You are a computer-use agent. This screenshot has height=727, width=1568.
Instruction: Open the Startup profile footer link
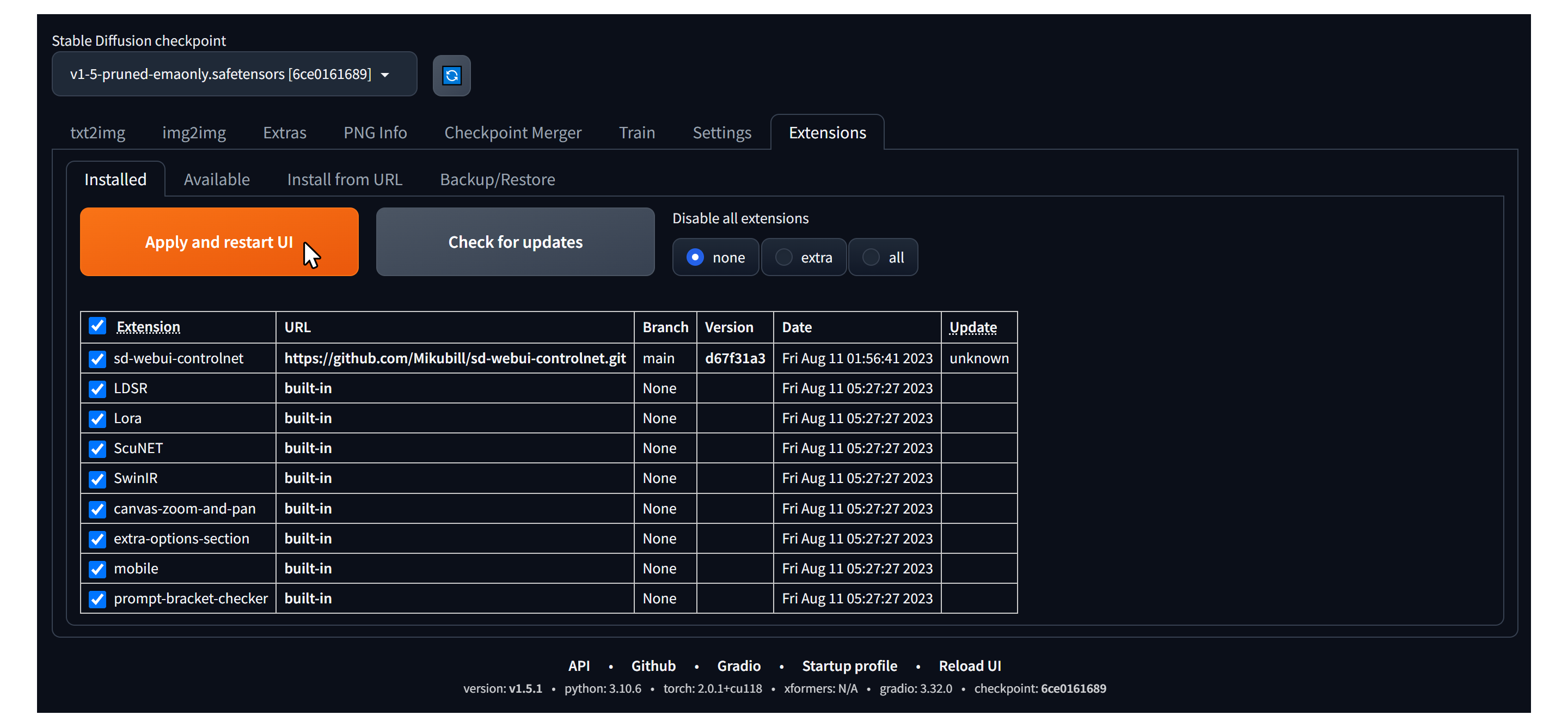click(849, 665)
